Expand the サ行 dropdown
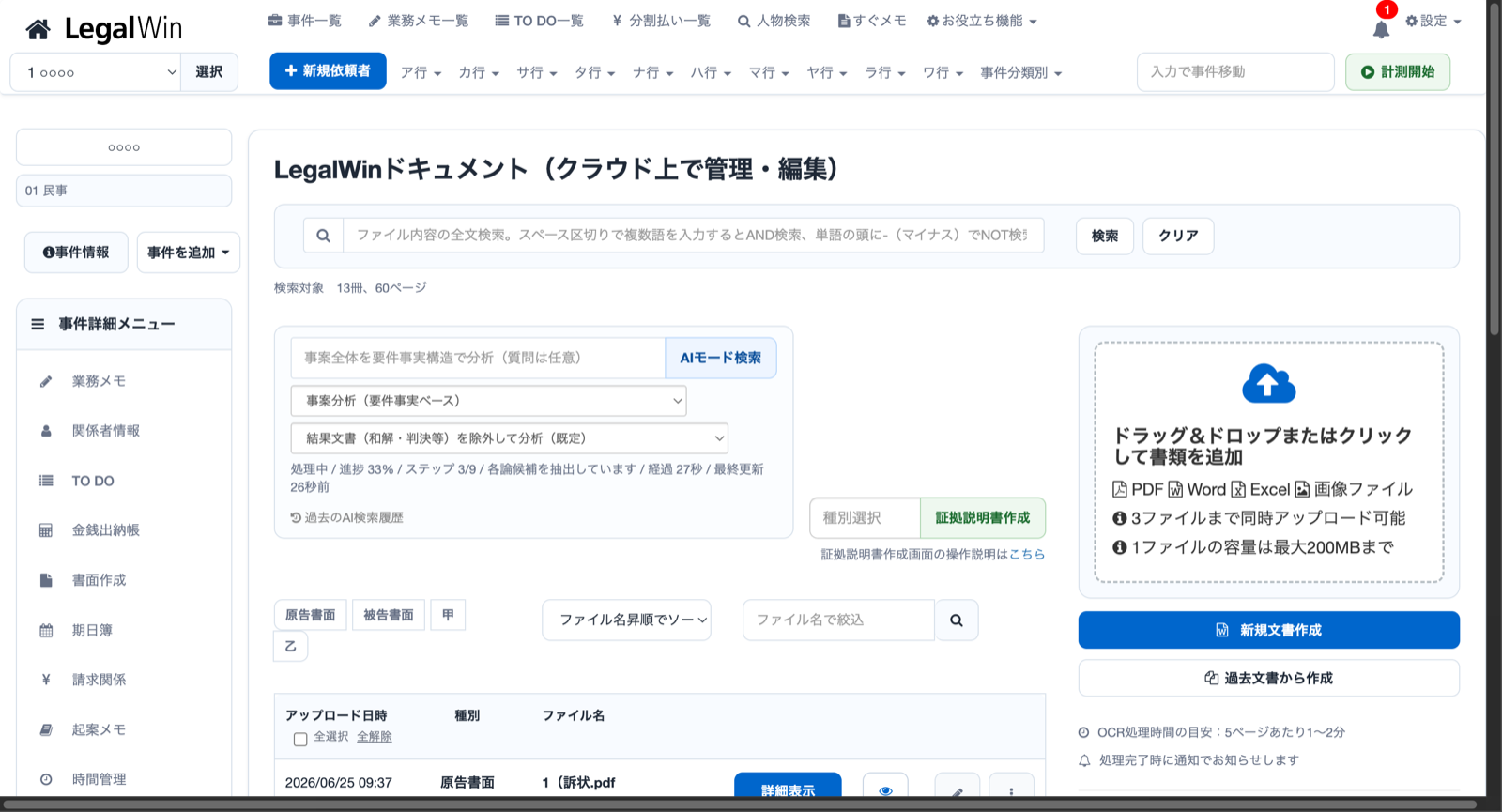1502x812 pixels. point(537,72)
